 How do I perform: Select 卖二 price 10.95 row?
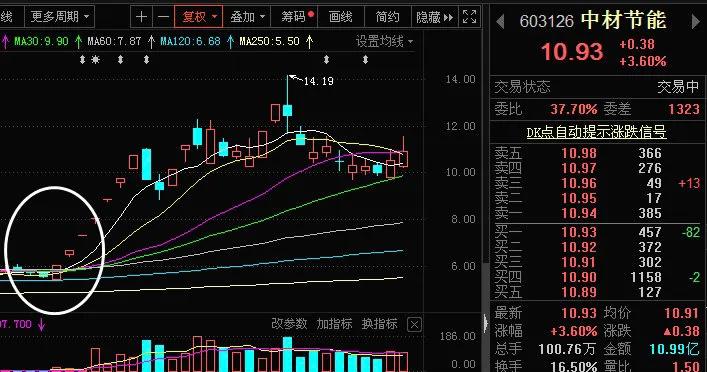coord(597,198)
